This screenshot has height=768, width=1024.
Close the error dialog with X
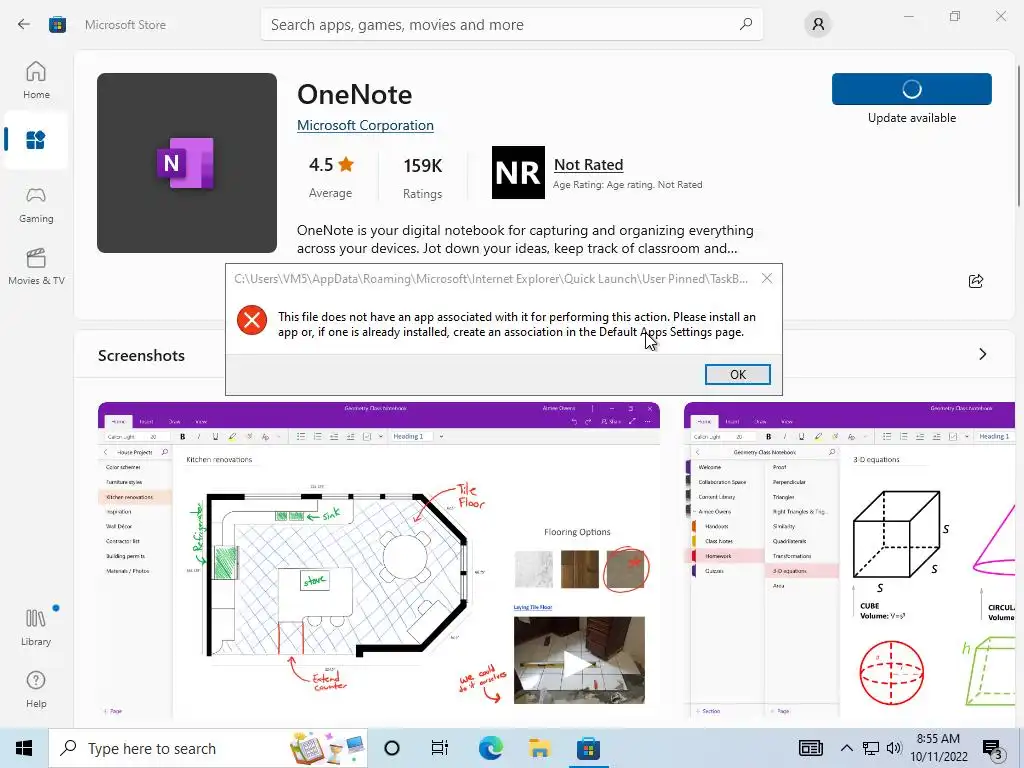pyautogui.click(x=767, y=279)
